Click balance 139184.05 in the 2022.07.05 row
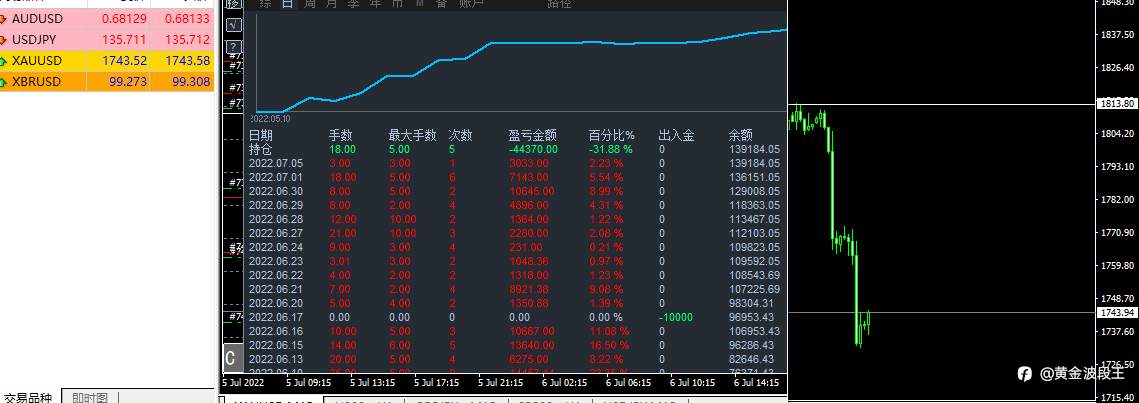 tap(754, 163)
